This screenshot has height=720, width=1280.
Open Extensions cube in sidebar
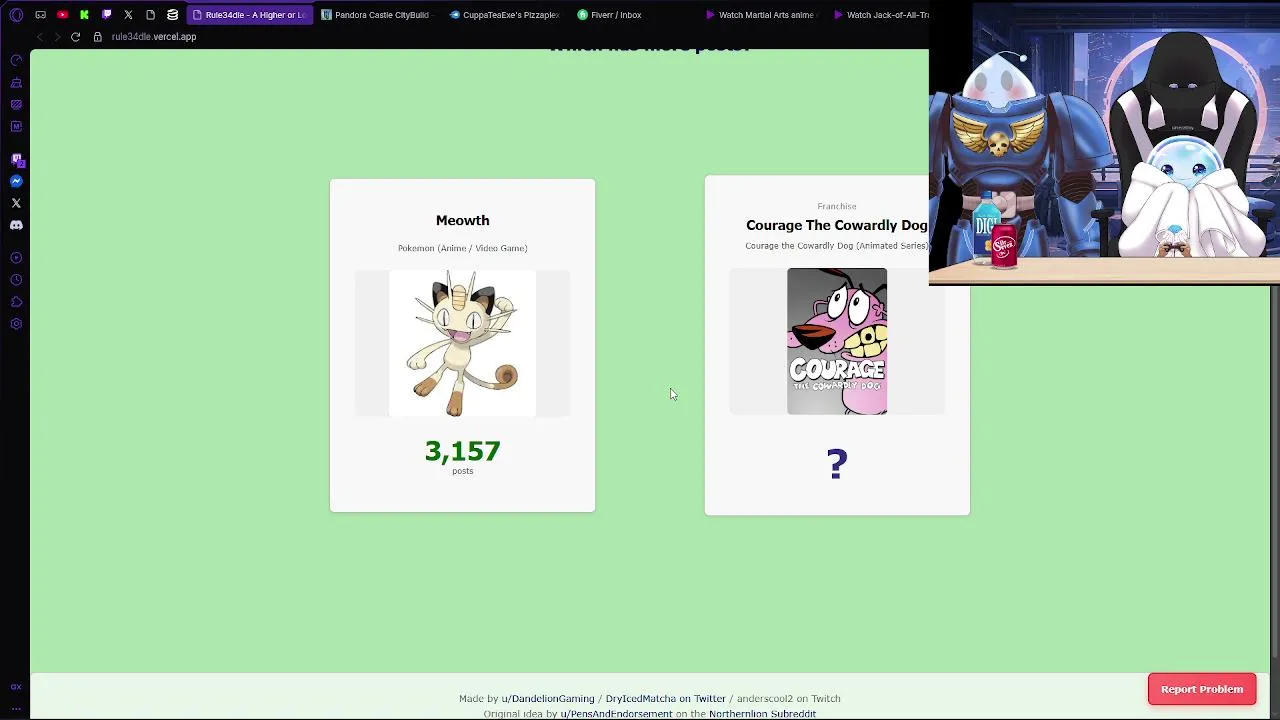(x=16, y=302)
